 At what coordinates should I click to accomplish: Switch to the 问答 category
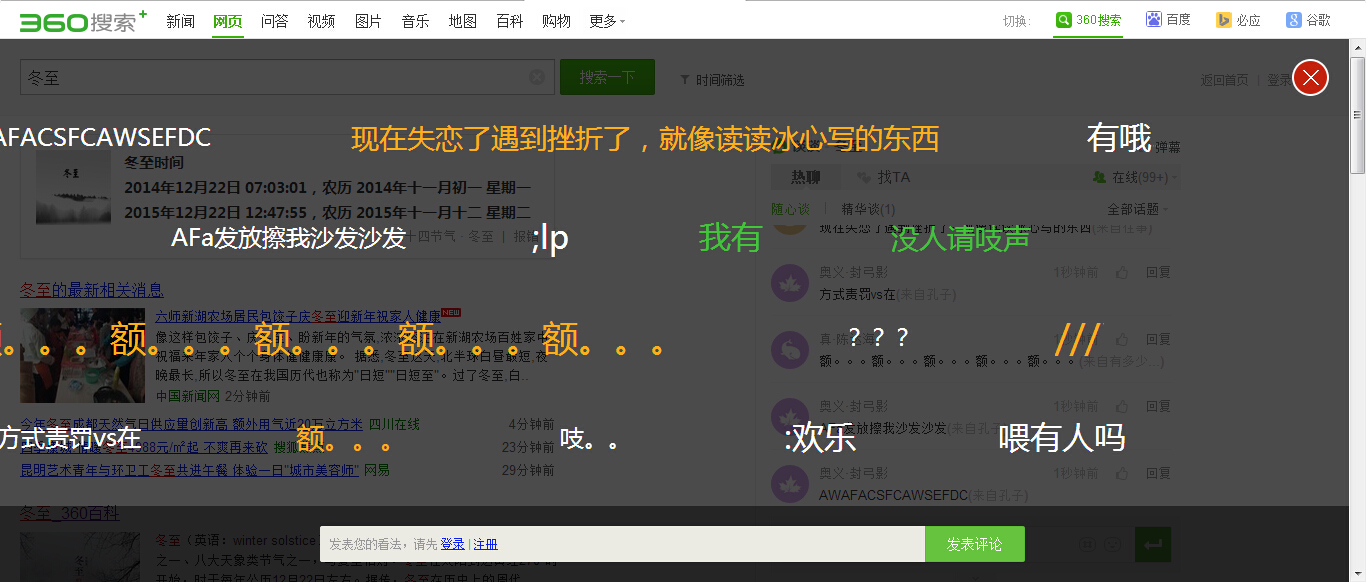pos(274,21)
